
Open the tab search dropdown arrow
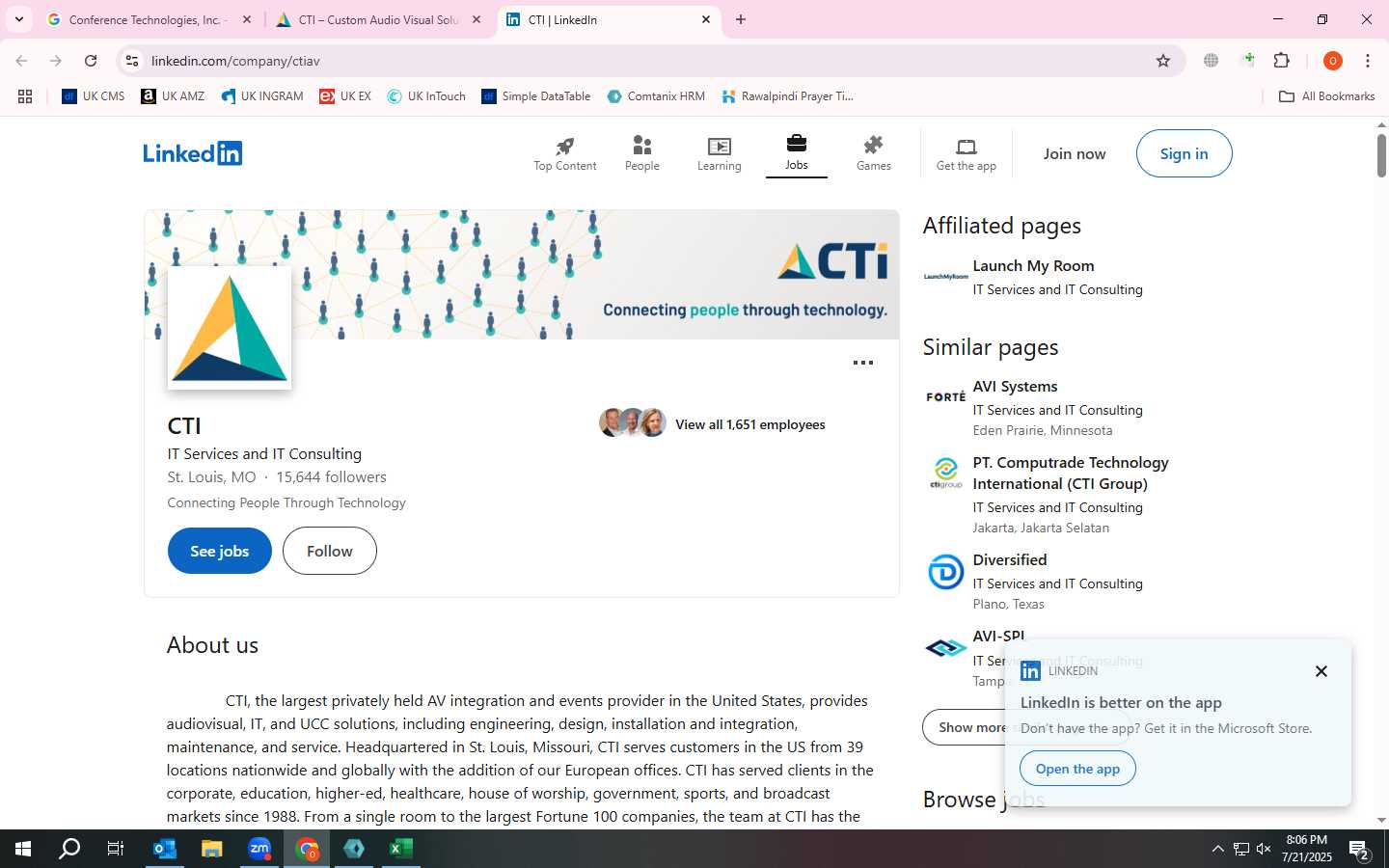[19, 19]
